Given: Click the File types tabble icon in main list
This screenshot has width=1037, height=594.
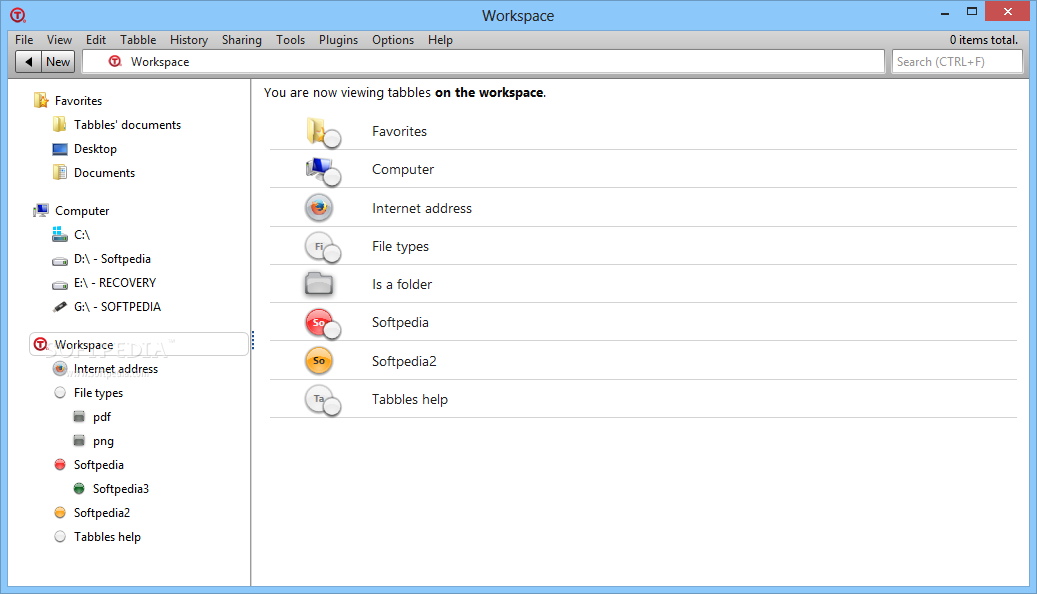Looking at the screenshot, I should click(322, 247).
